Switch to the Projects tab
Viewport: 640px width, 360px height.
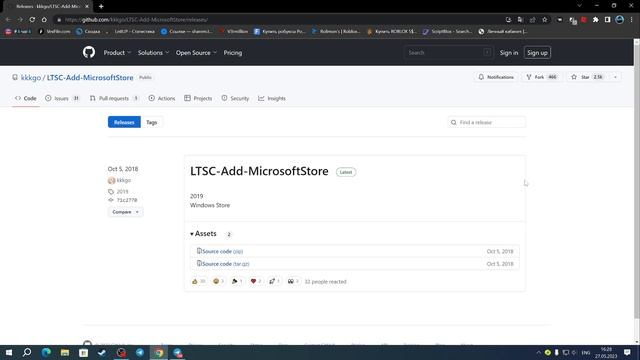(198, 98)
